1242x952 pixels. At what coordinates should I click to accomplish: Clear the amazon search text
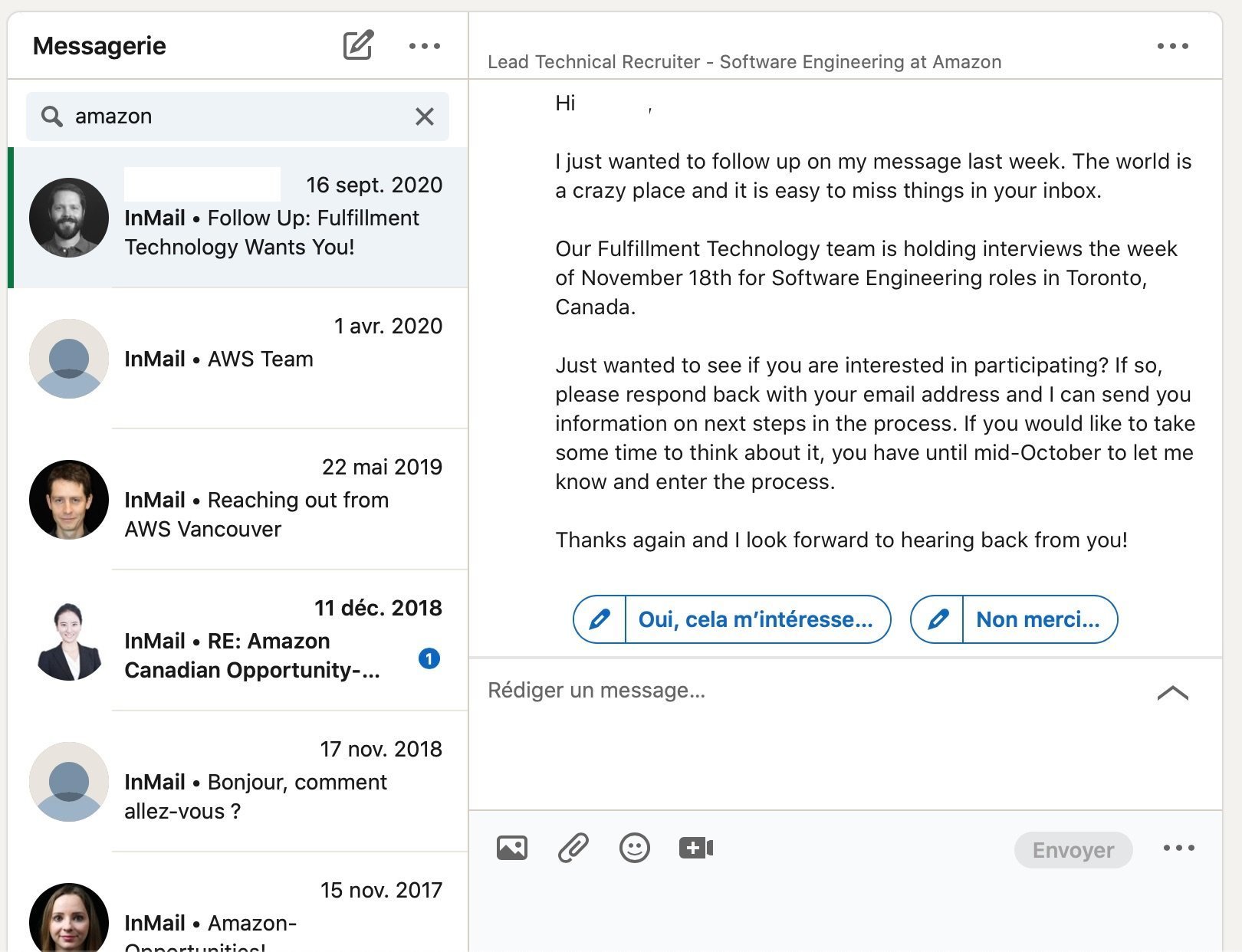(424, 117)
